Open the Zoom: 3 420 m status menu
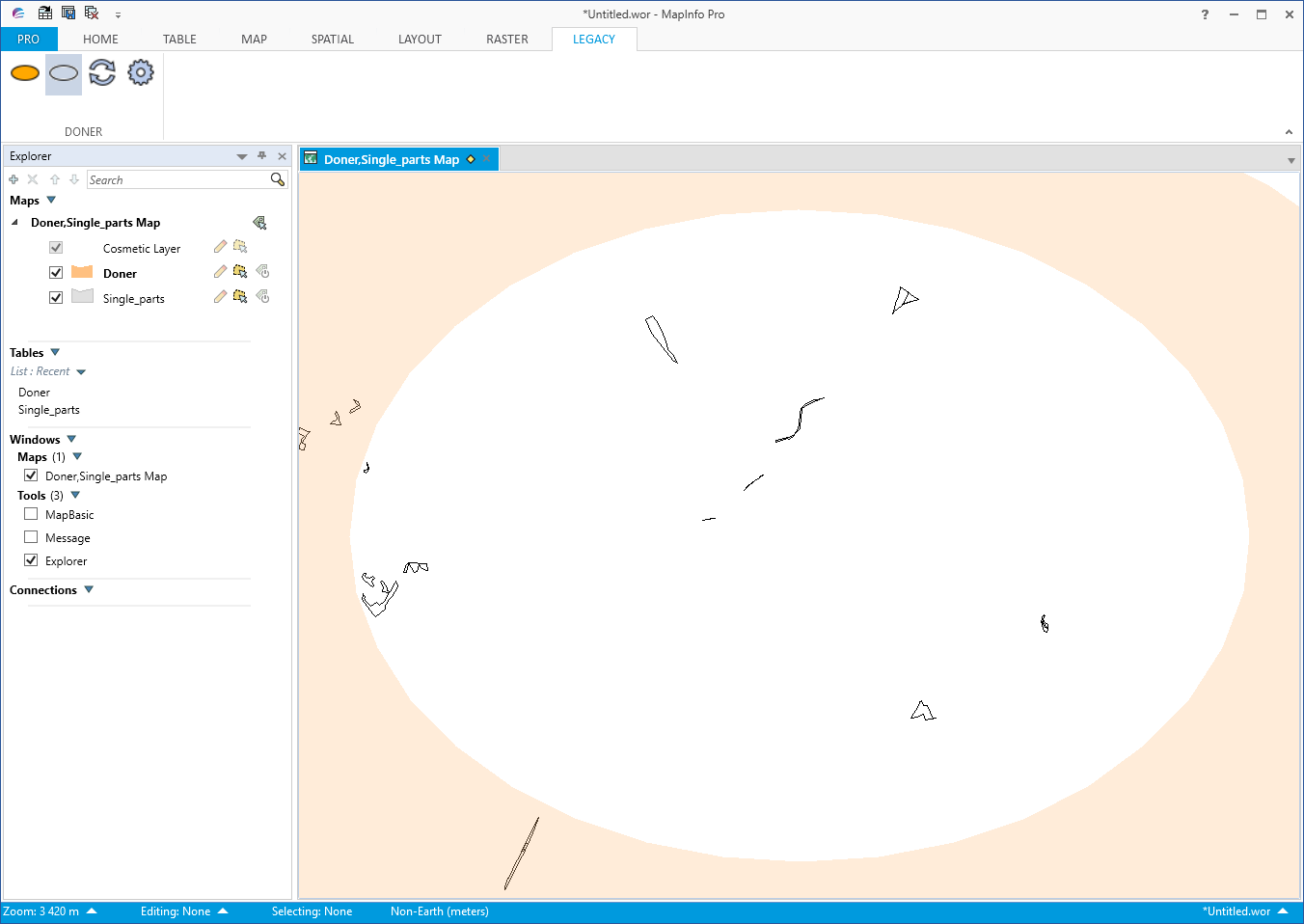The height and width of the screenshot is (924, 1304). point(49,911)
